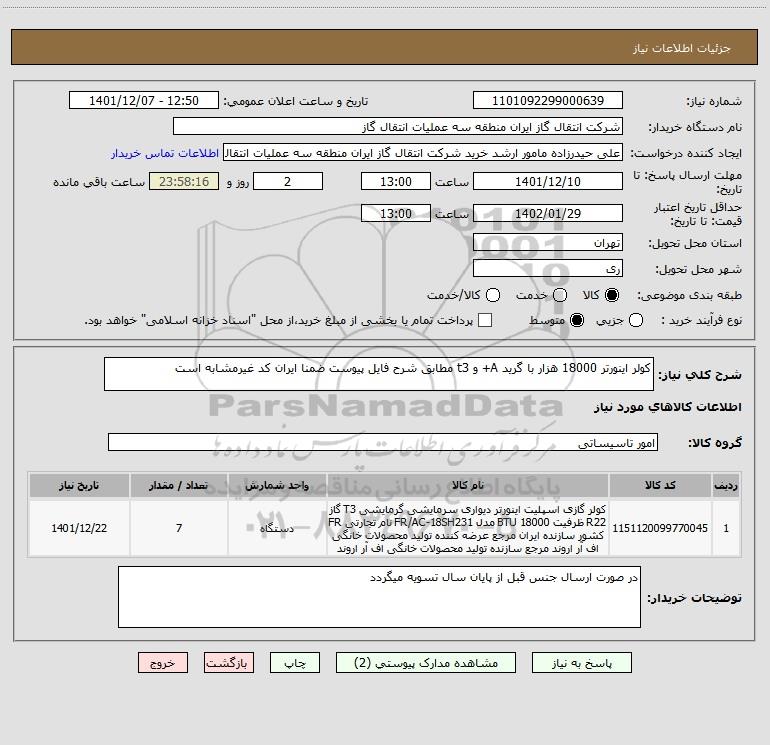Click the days remaining field showing 2

click(x=288, y=181)
